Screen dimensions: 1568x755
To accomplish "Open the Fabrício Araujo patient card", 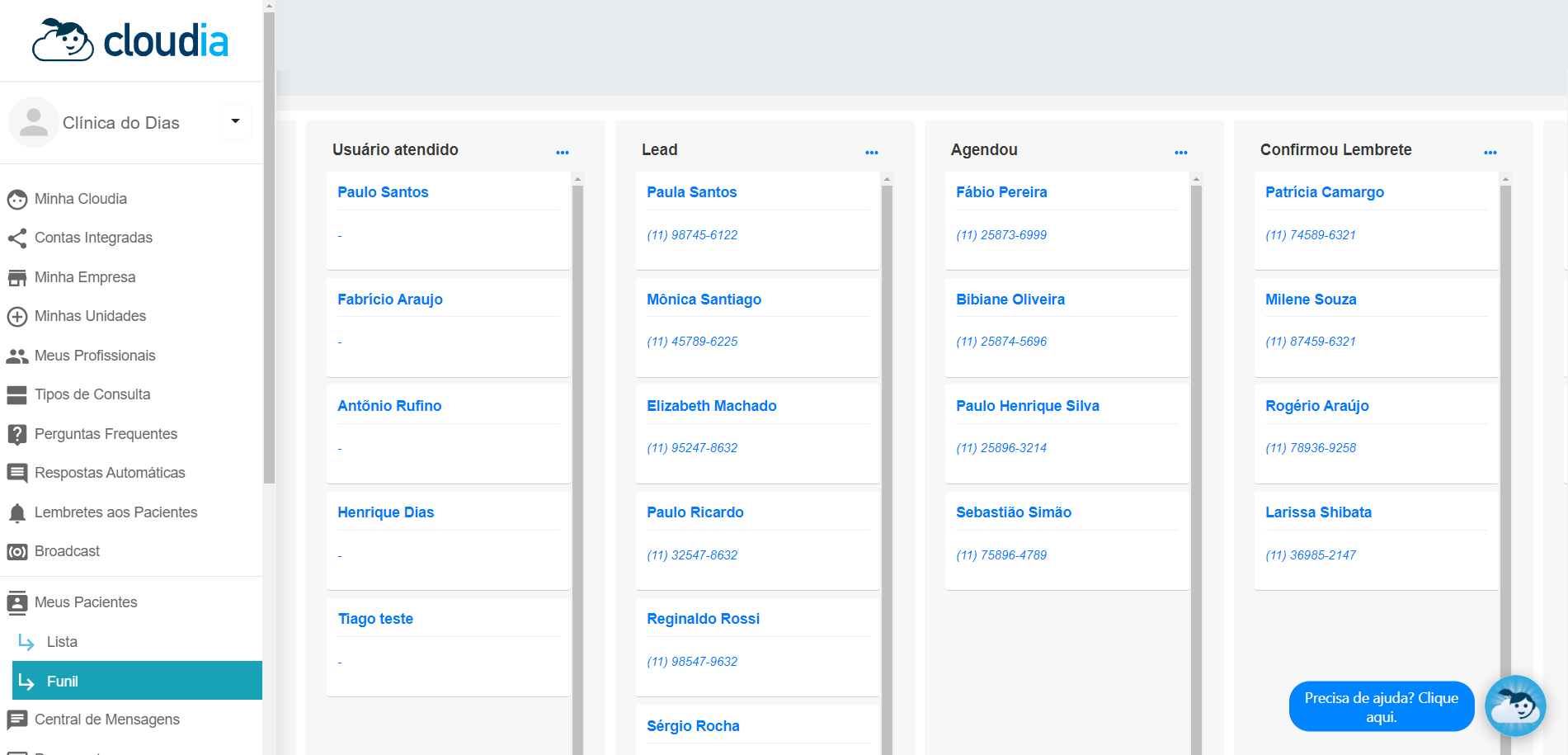I will (449, 328).
